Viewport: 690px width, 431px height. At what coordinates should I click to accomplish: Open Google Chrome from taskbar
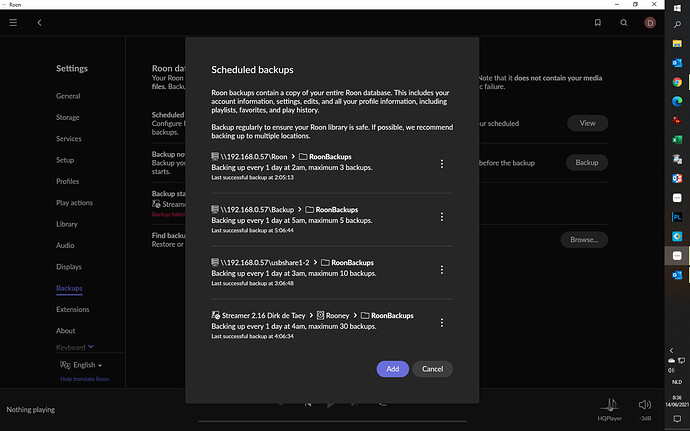click(677, 82)
